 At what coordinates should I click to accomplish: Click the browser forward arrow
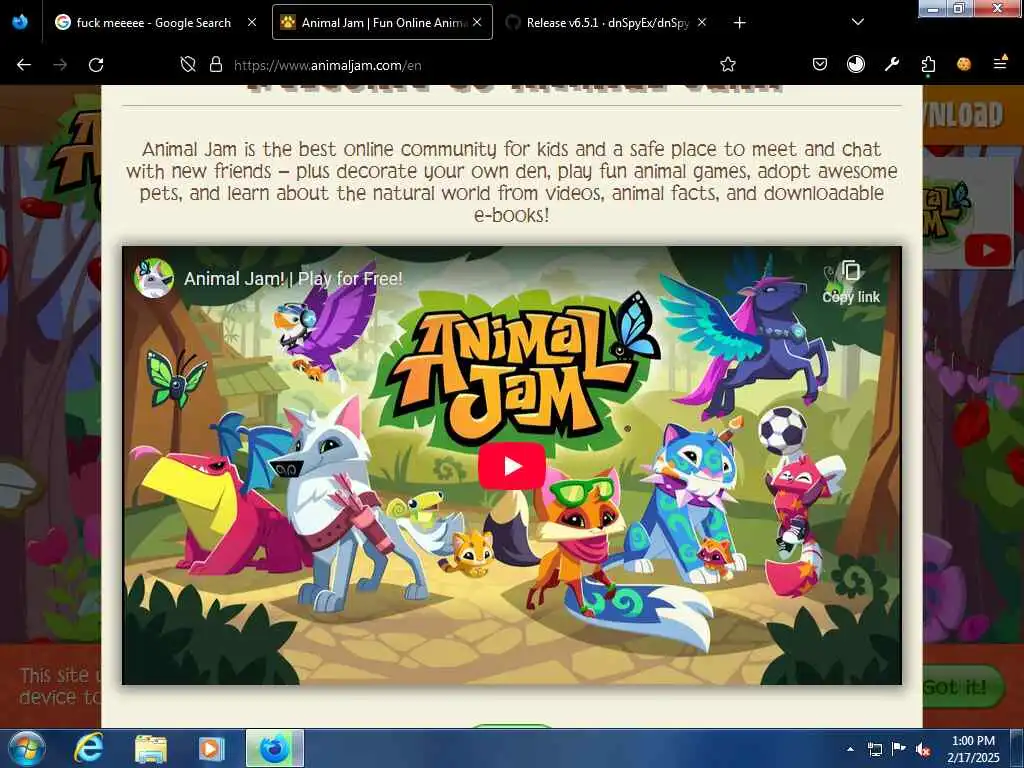[60, 65]
